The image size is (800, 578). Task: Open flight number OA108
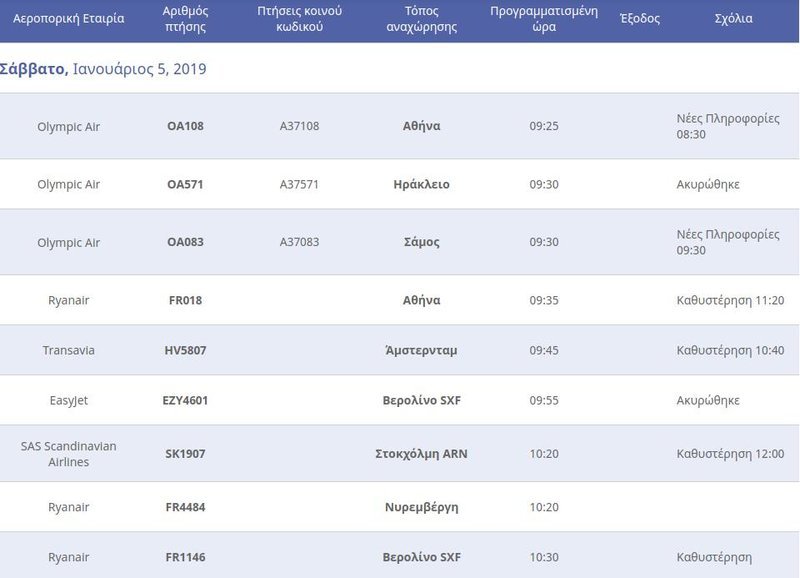184,127
